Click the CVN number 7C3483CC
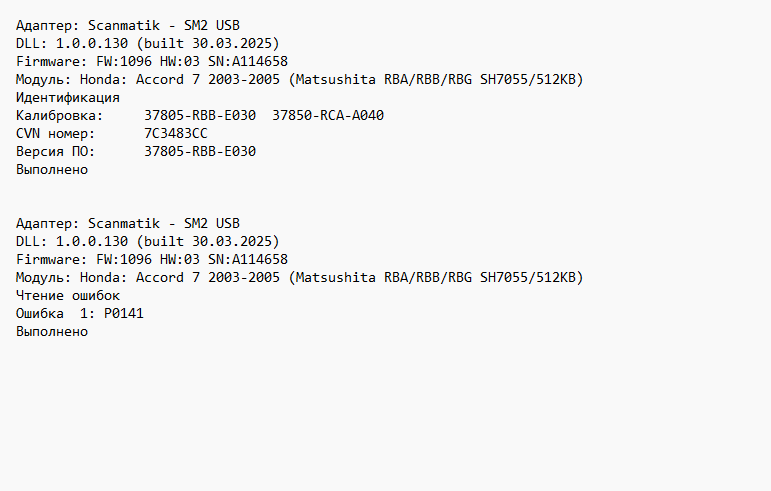This screenshot has width=771, height=491. pyautogui.click(x=176, y=134)
